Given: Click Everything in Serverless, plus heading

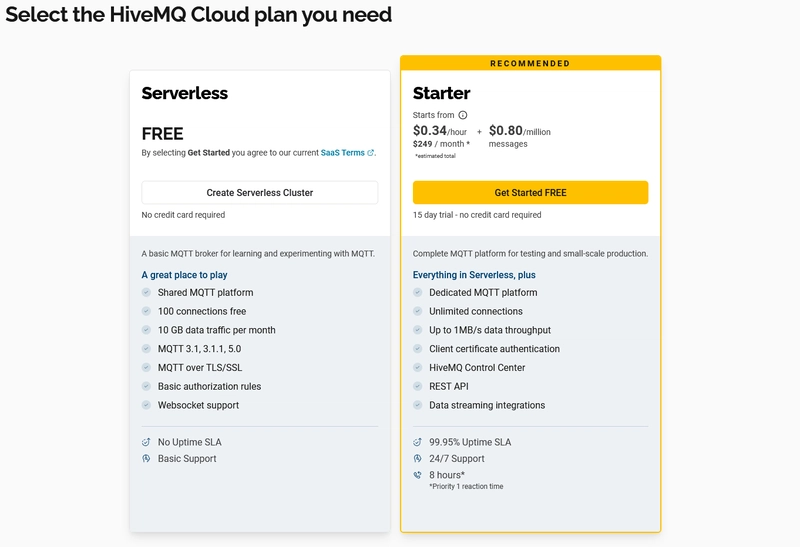Looking at the screenshot, I should point(474,275).
